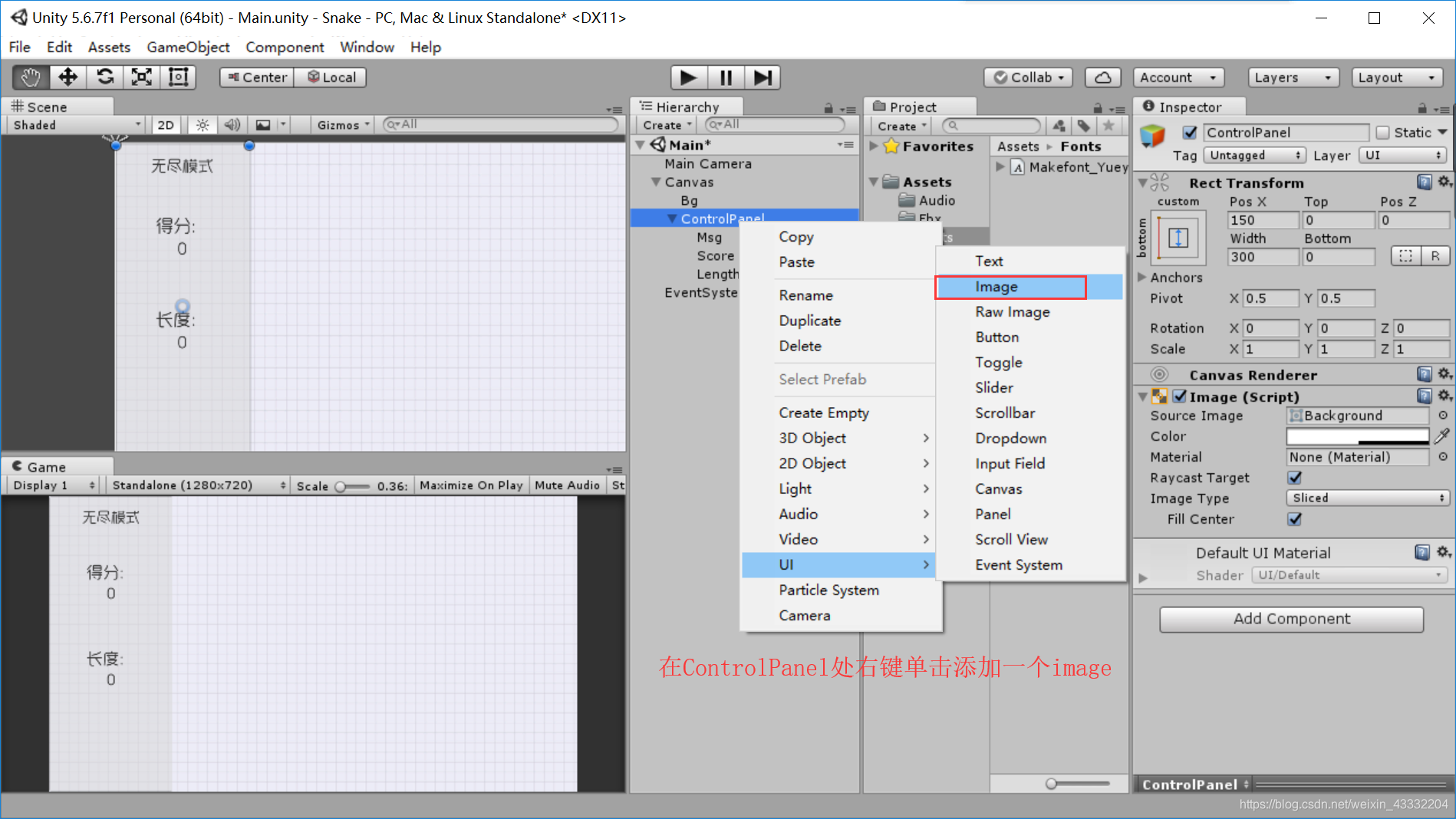Screen dimensions: 1456x819
Task: Click Hierarchy Create button
Action: 667,125
